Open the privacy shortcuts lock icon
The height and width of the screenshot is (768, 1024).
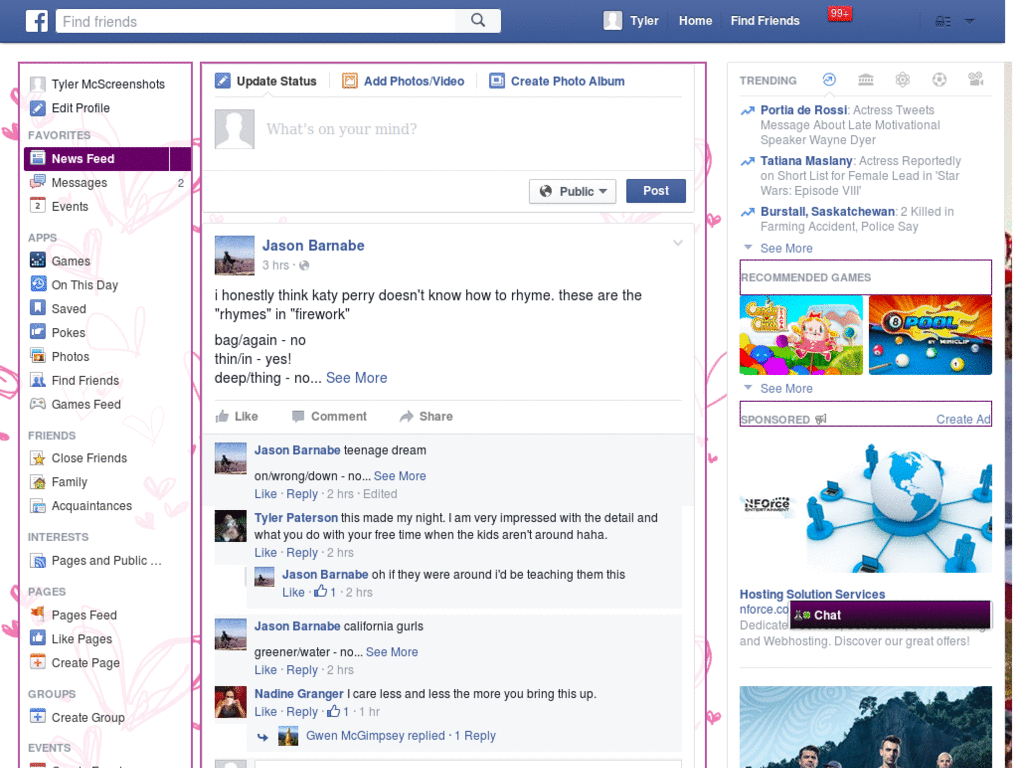[x=942, y=22]
